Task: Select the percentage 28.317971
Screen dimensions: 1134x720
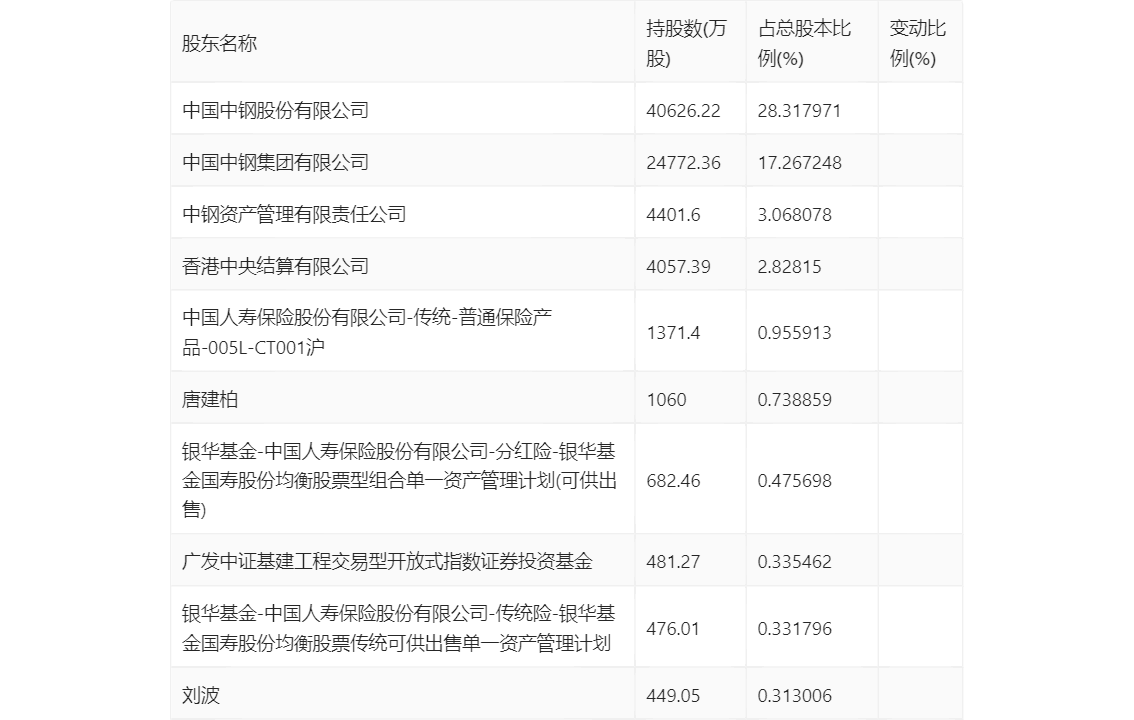Action: pos(799,111)
